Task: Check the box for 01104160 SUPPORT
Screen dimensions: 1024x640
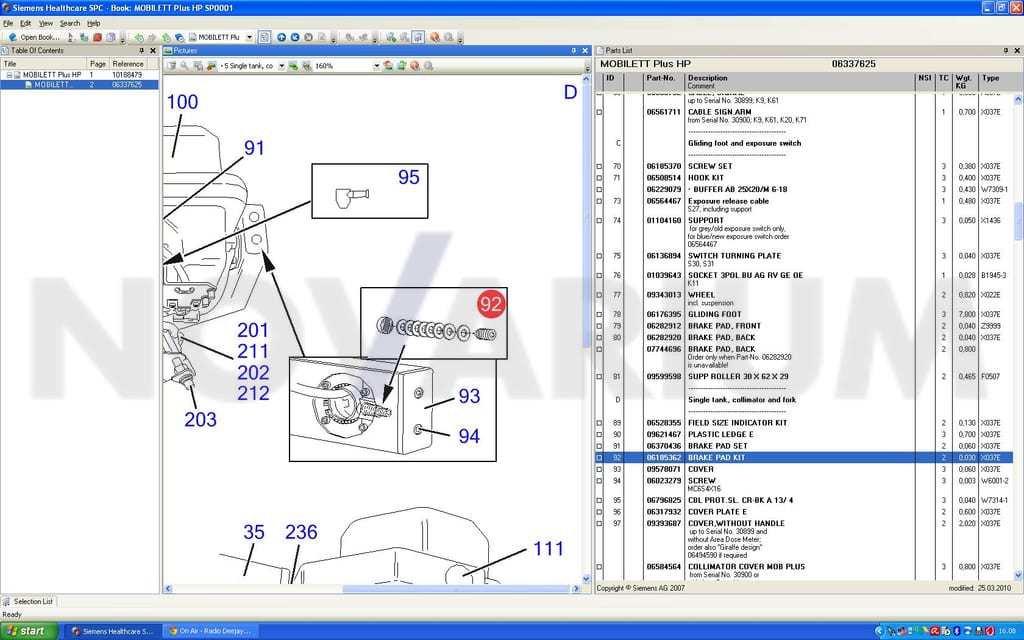Action: pyautogui.click(x=600, y=221)
